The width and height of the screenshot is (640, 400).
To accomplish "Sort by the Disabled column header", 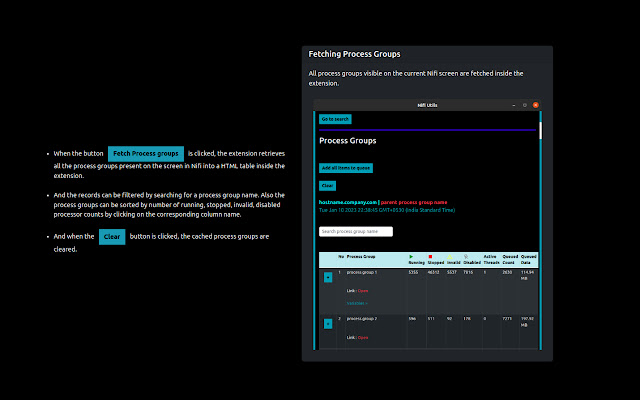I will [472, 260].
